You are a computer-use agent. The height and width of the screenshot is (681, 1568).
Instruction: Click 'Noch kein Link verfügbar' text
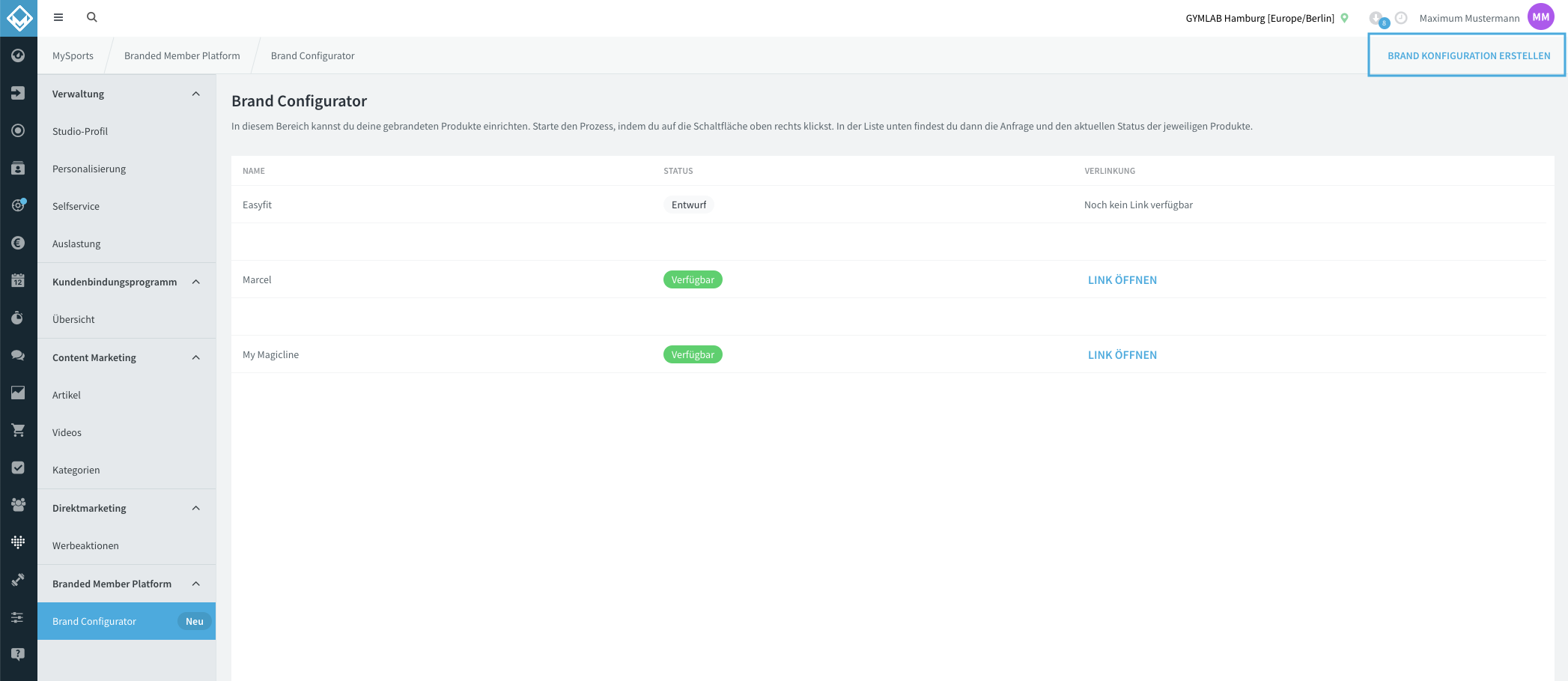click(x=1138, y=205)
